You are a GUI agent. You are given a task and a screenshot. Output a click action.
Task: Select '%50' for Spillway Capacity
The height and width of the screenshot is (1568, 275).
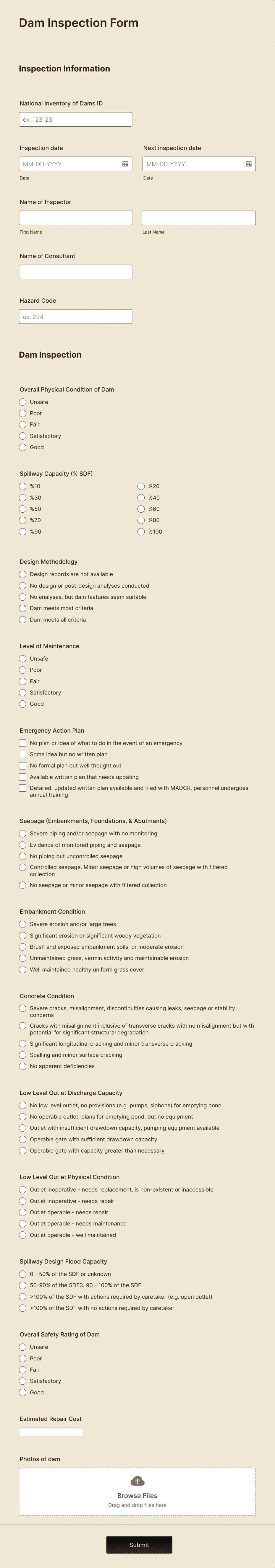click(22, 509)
